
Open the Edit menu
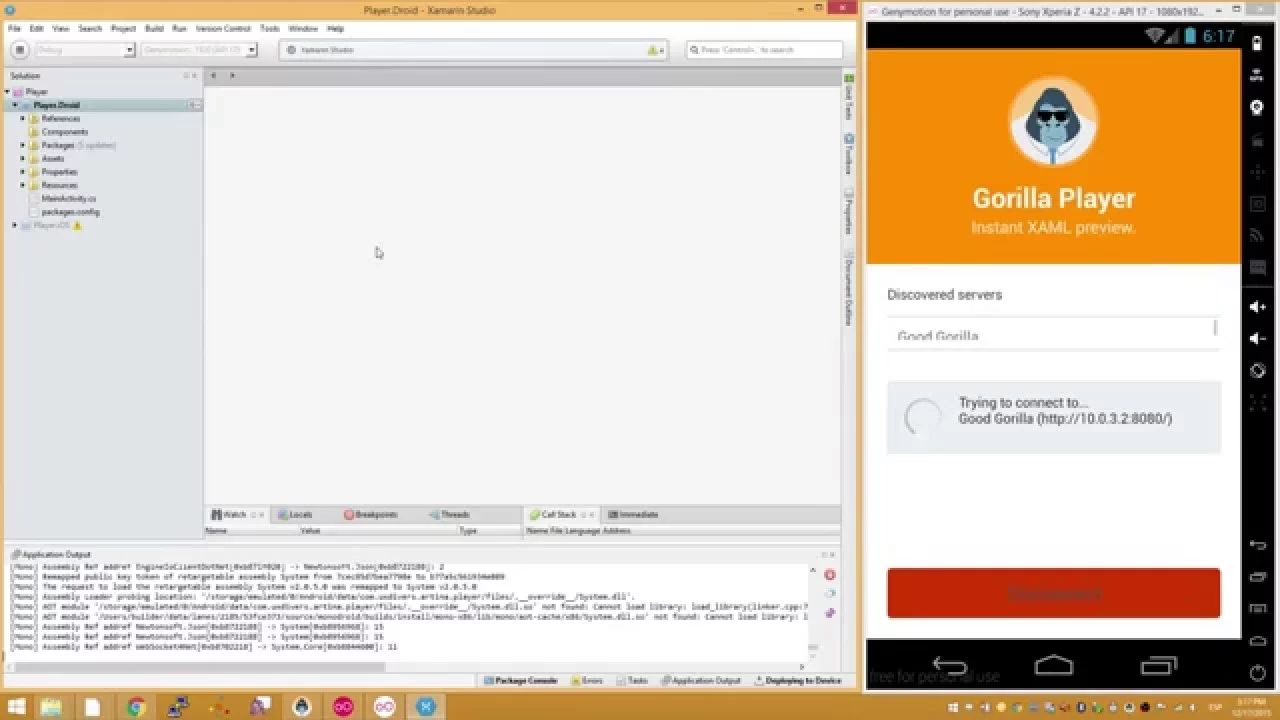36,29
